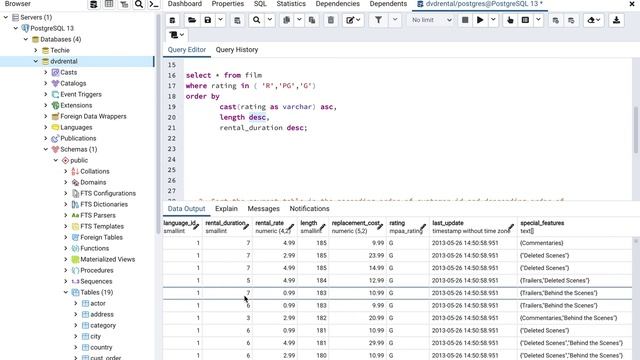Screen dimensions: 640x360
Task: Show the Notifications tab
Action: click(x=309, y=209)
